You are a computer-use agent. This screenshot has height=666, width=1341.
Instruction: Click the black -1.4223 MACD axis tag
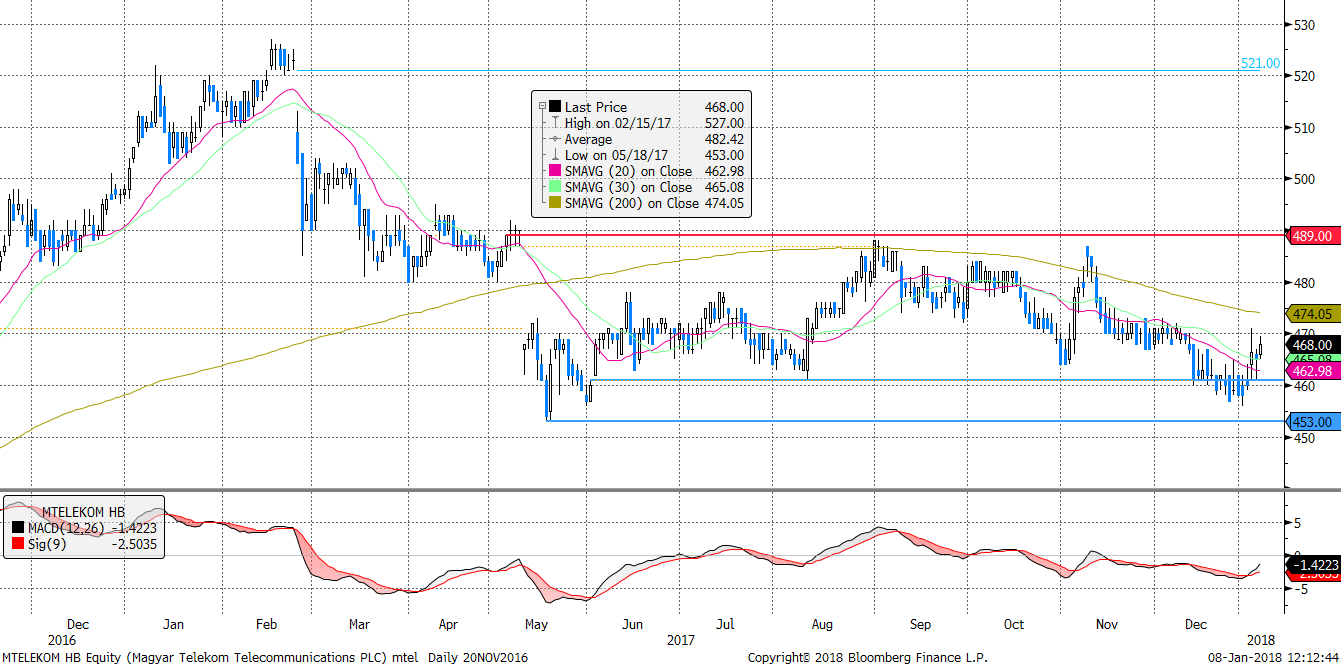click(x=1312, y=565)
